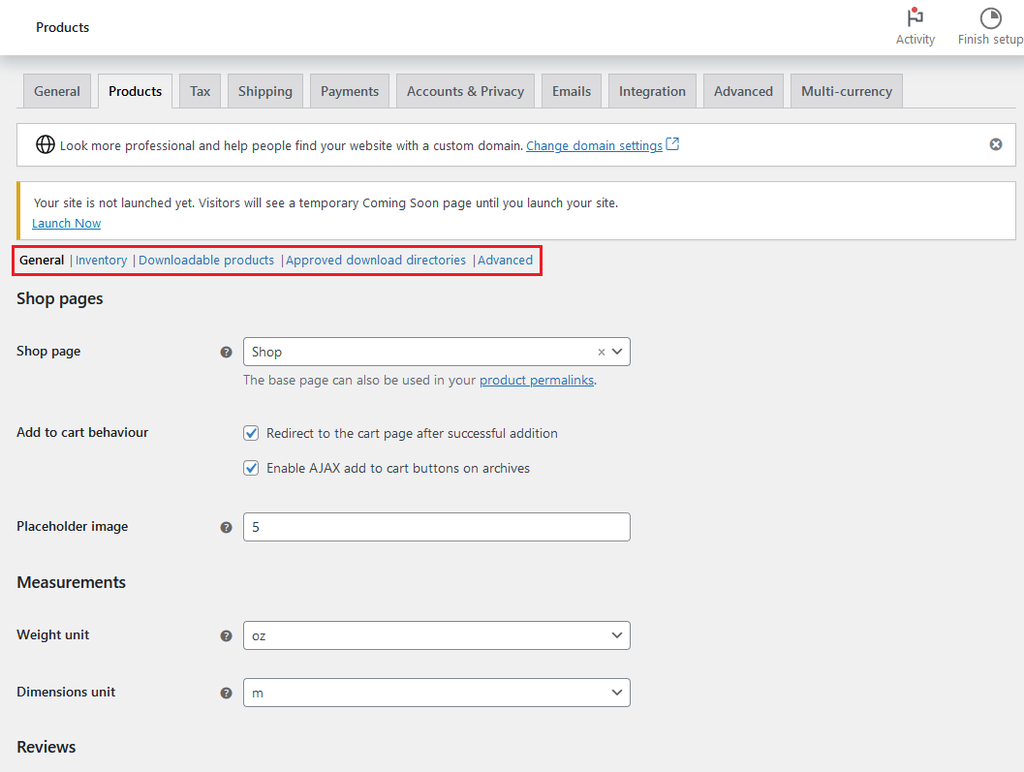Click help icon beside Placeholder image
This screenshot has width=1024, height=772.
point(226,527)
